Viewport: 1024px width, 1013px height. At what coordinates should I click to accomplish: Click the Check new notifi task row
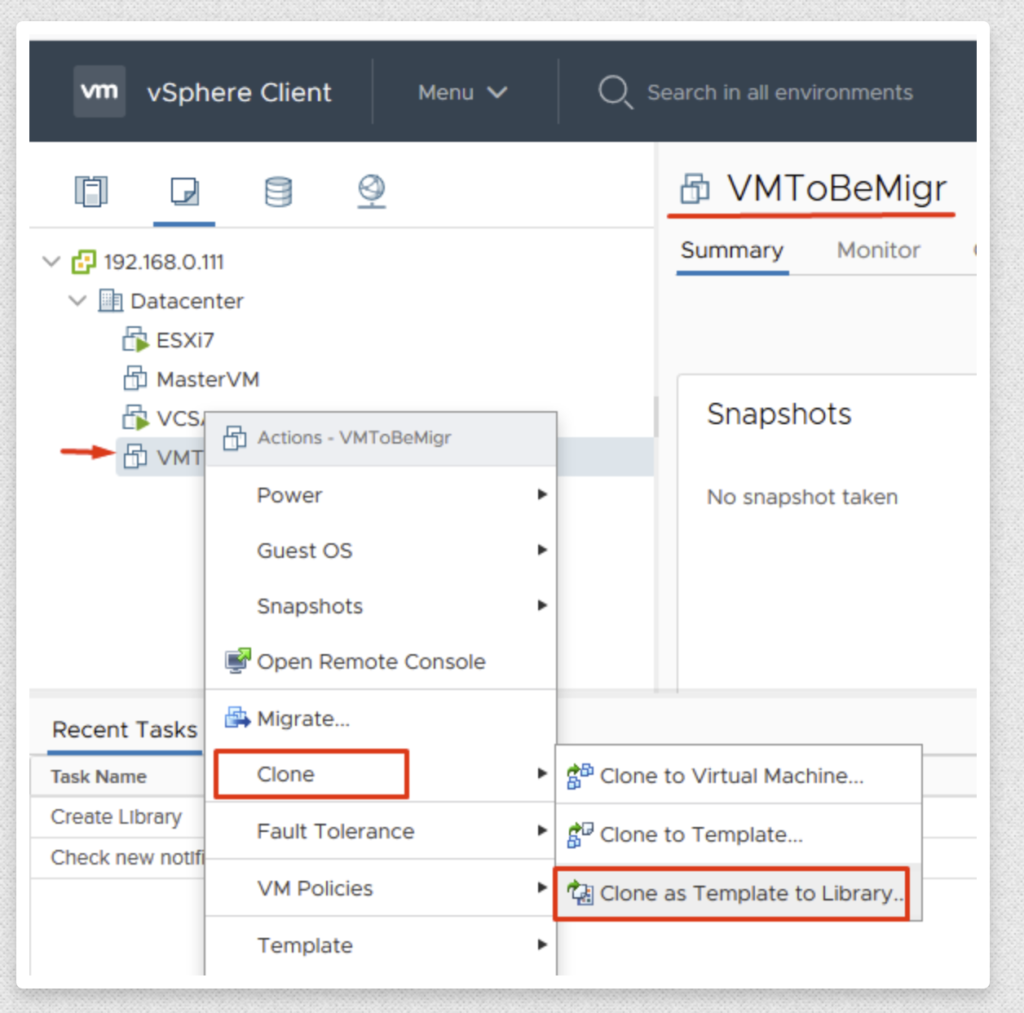pyautogui.click(x=127, y=857)
